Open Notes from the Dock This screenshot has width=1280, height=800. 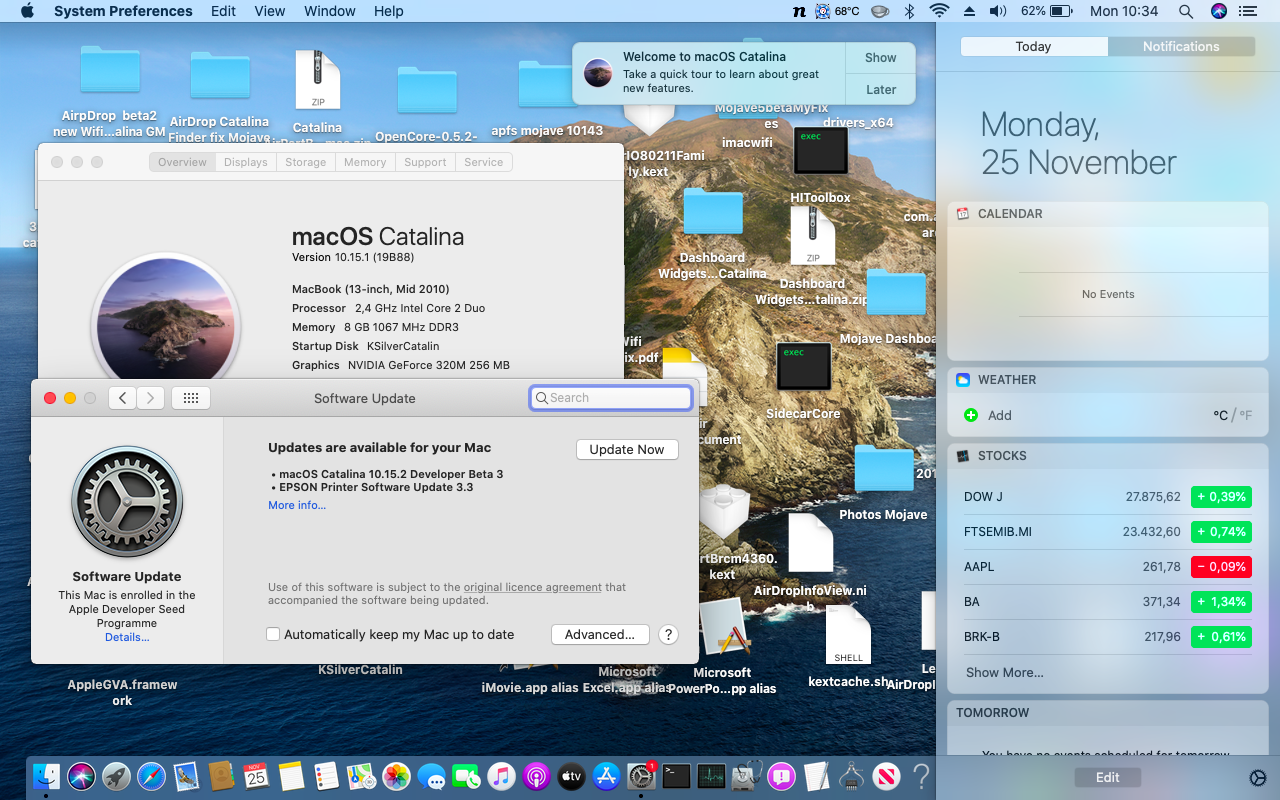291,776
